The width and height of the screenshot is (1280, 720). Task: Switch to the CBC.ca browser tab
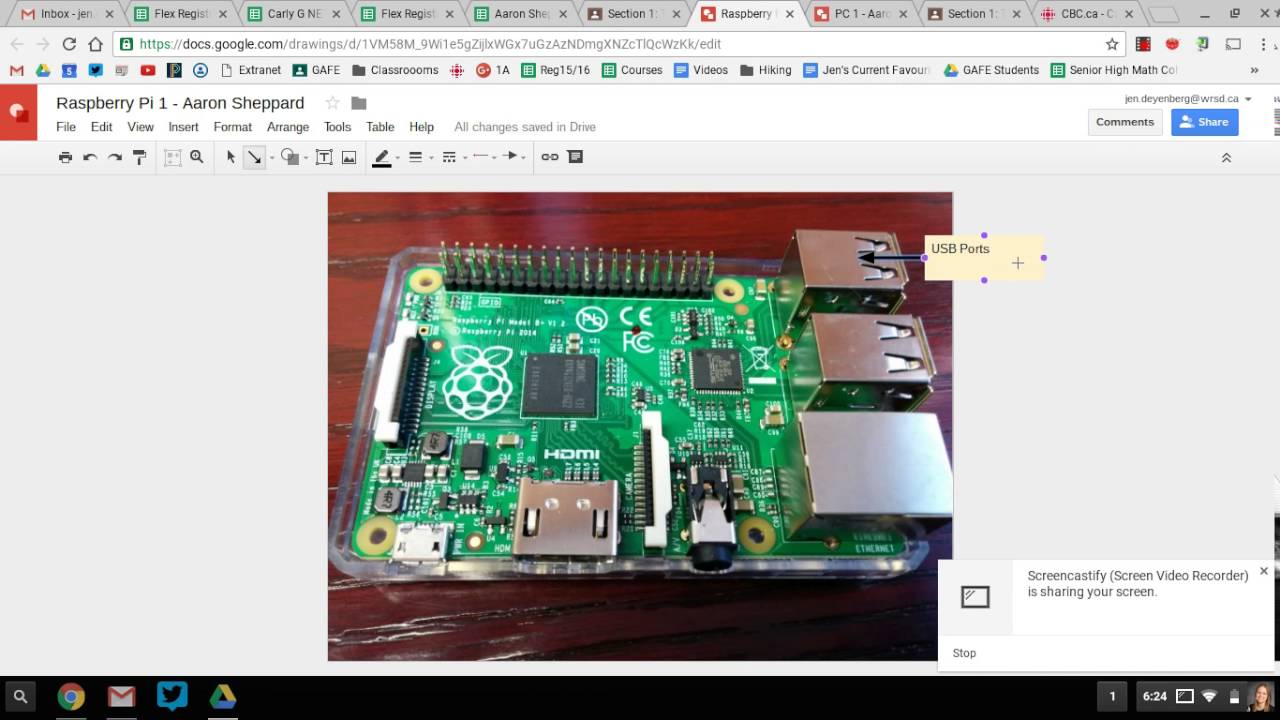click(x=1087, y=14)
